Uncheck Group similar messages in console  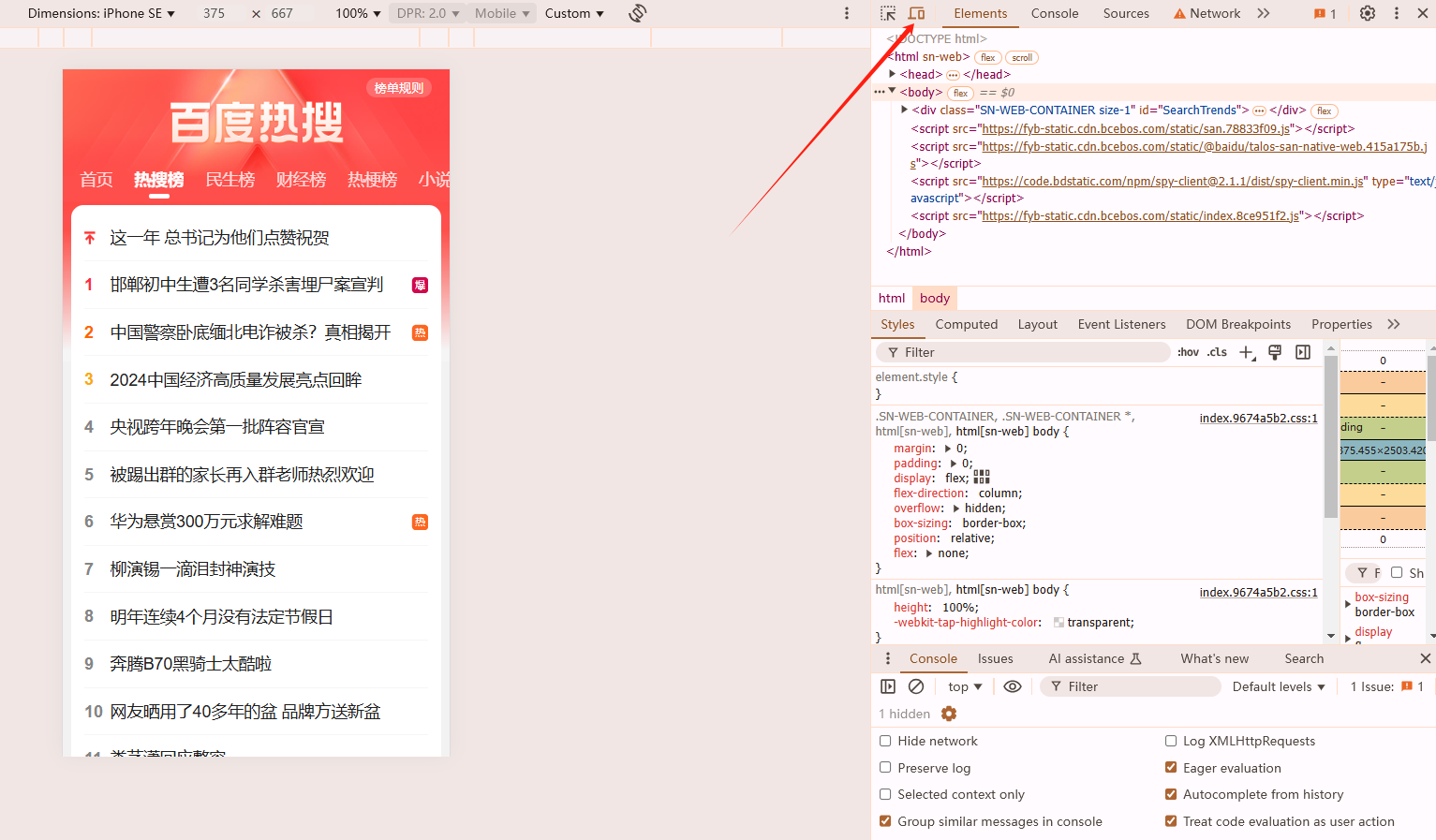pyautogui.click(x=885, y=821)
